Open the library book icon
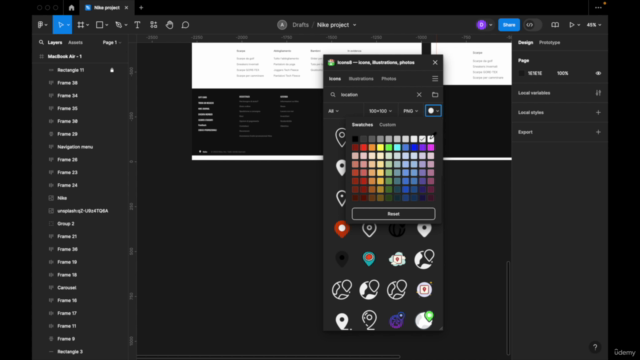The height and width of the screenshot is (360, 640). point(555,25)
